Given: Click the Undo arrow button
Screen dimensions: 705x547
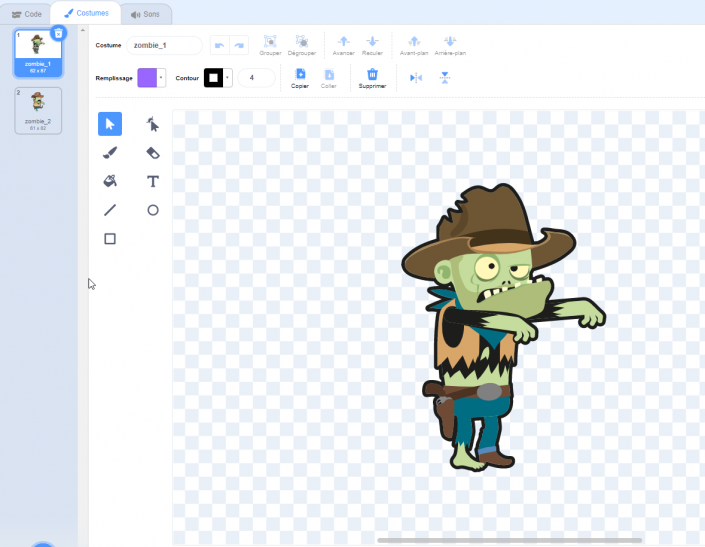Looking at the screenshot, I should click(220, 45).
